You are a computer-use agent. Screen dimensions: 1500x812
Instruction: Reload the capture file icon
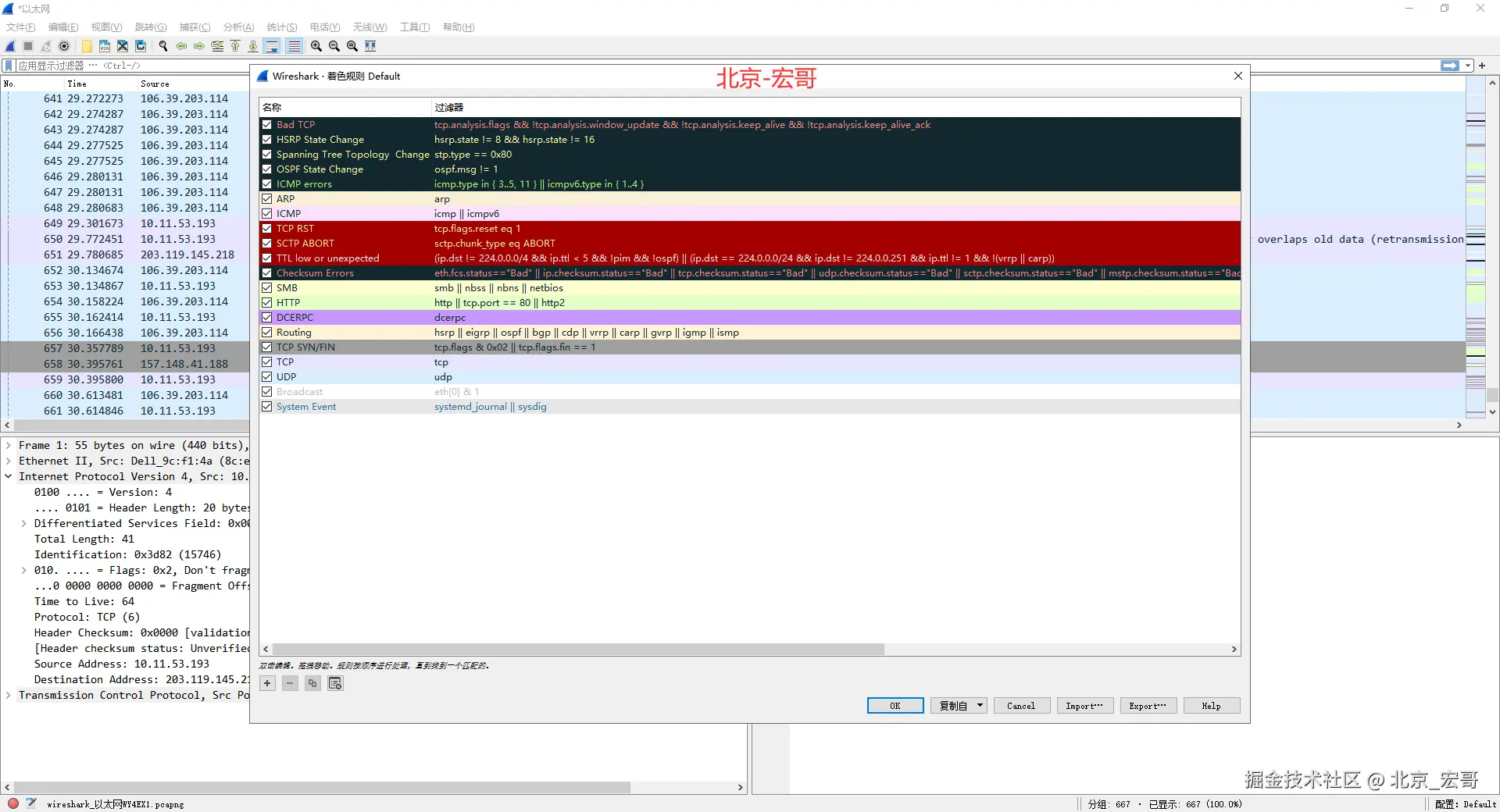(141, 46)
